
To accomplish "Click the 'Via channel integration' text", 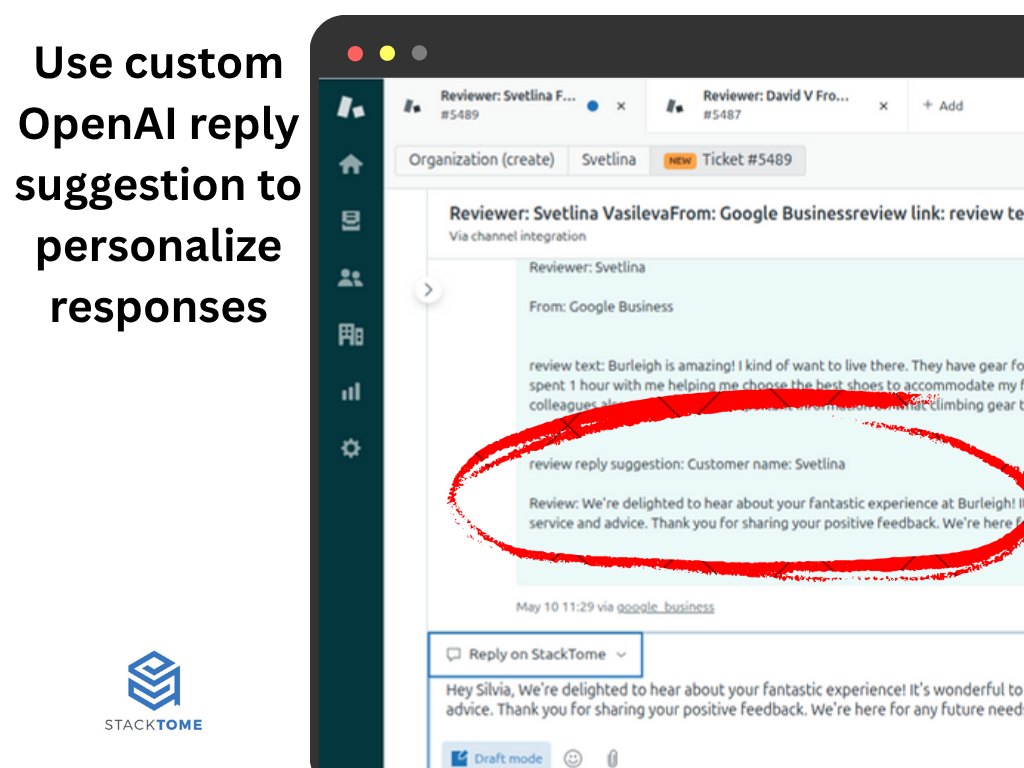I will click(517, 236).
